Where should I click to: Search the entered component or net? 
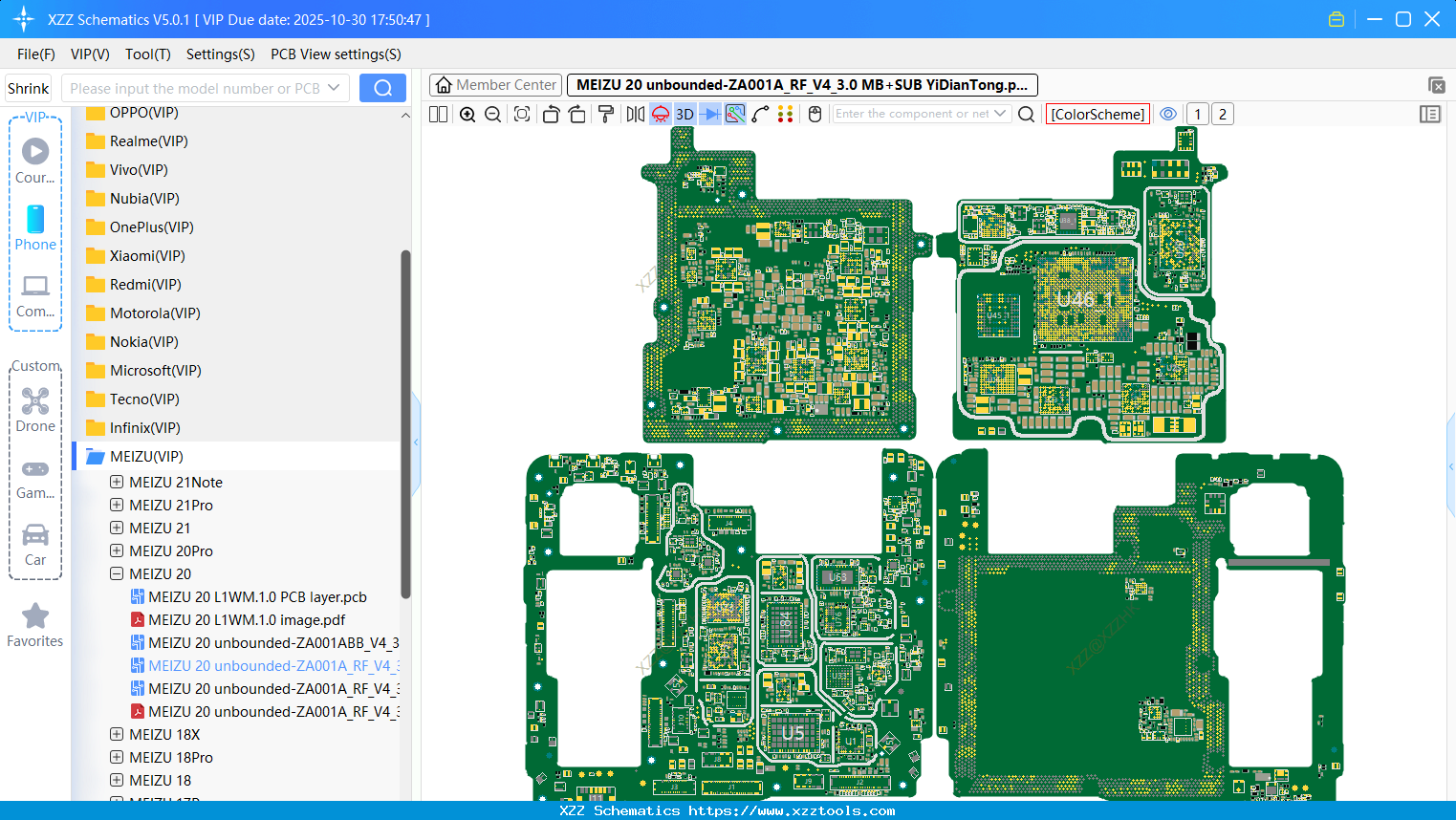pos(1027,114)
